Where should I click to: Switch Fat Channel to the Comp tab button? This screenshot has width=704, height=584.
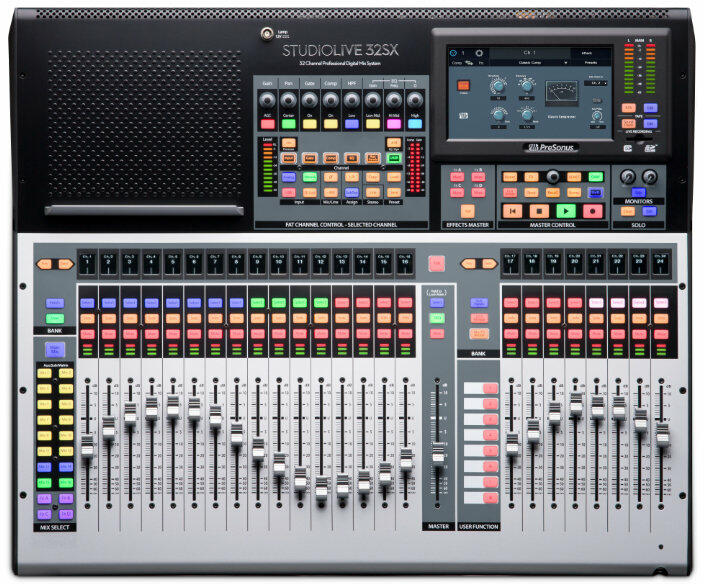click(x=330, y=158)
